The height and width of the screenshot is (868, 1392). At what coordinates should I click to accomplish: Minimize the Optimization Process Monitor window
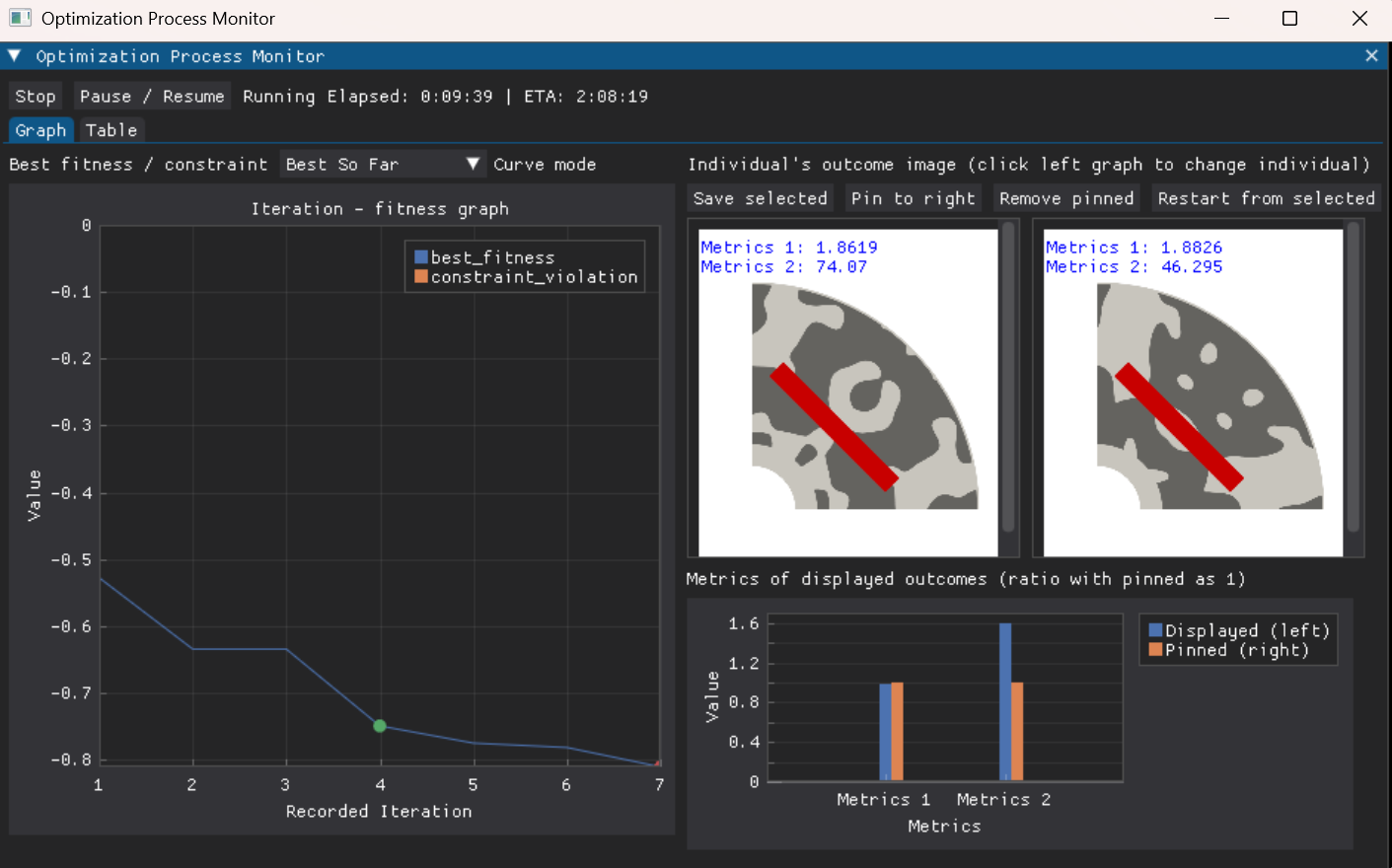click(1222, 19)
